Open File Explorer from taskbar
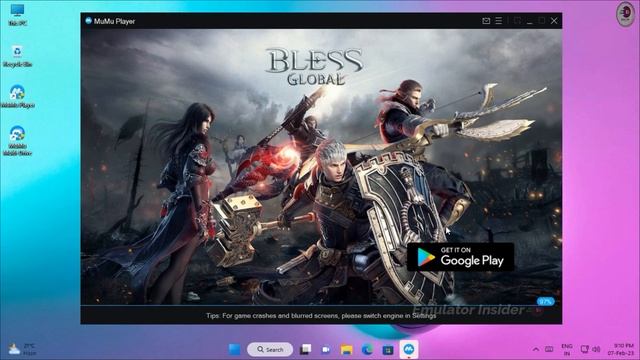640x360 pixels. click(x=347, y=349)
